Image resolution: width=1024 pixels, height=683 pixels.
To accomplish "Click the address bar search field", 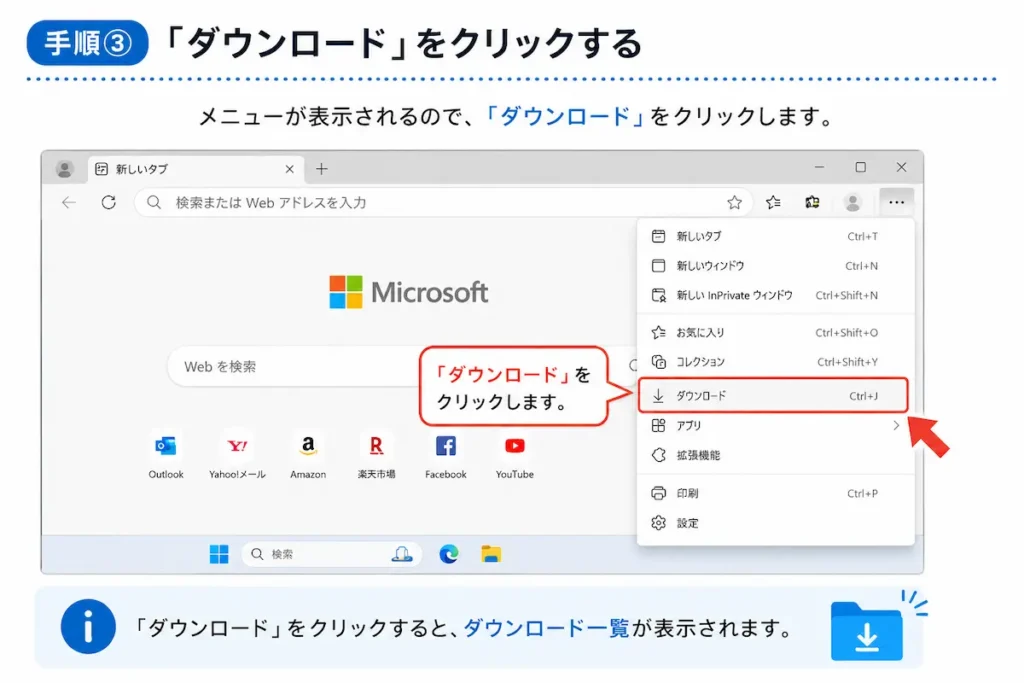I will pyautogui.click(x=444, y=202).
